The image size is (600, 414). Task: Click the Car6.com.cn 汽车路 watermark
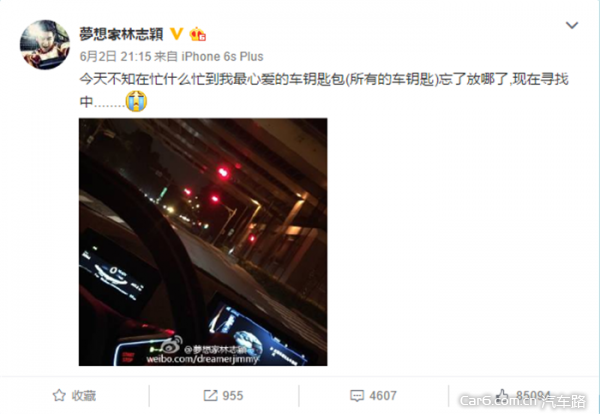(x=523, y=401)
